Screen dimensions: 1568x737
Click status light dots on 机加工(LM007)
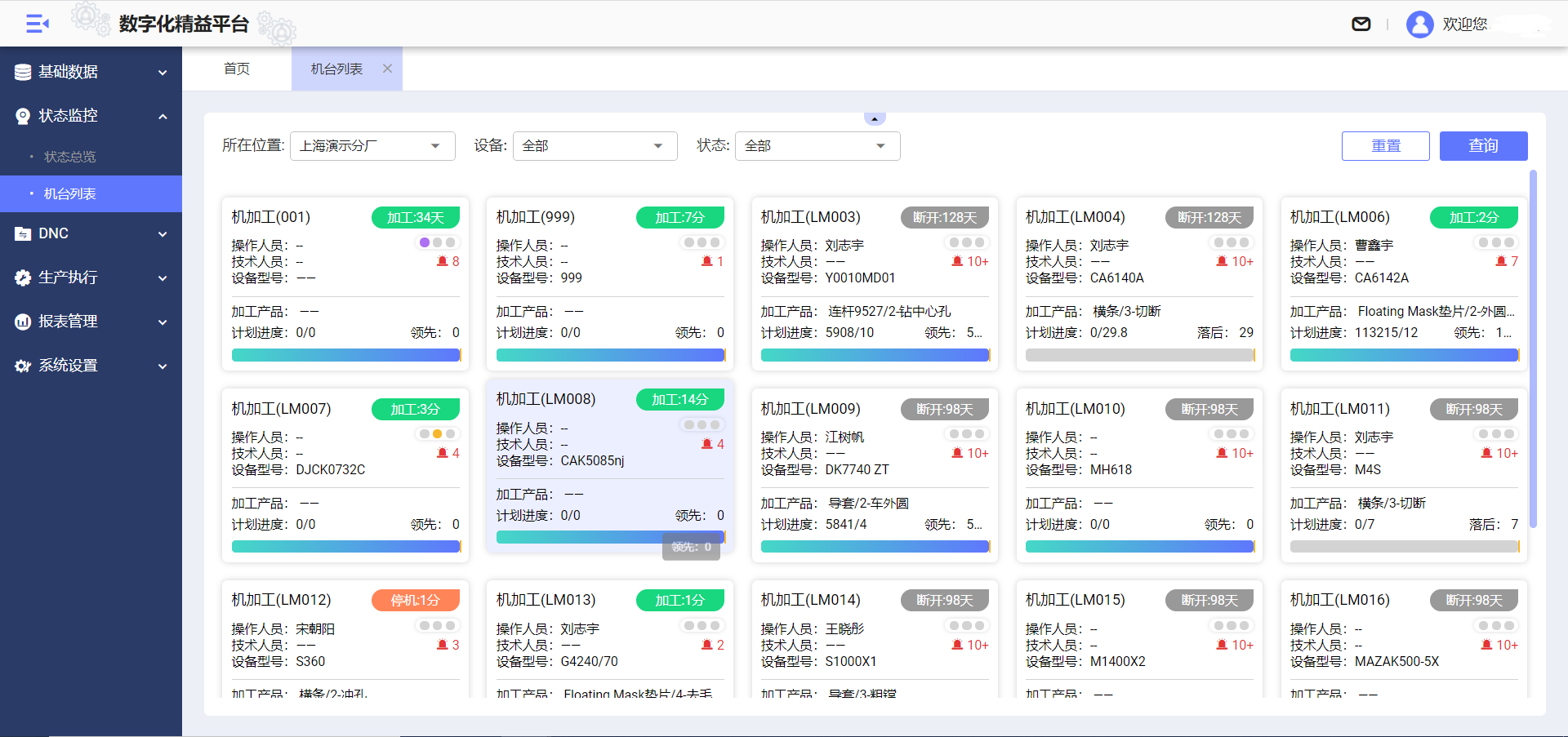tap(437, 434)
